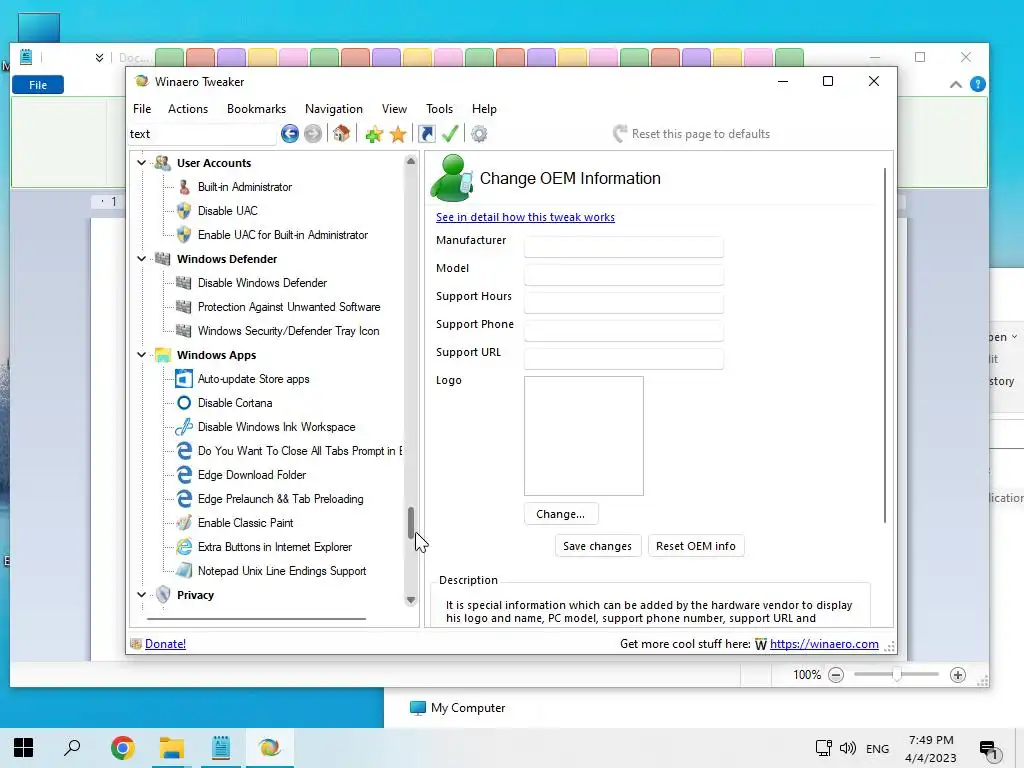
Task: Click the Auto-update Store apps icon
Action: coord(184,379)
